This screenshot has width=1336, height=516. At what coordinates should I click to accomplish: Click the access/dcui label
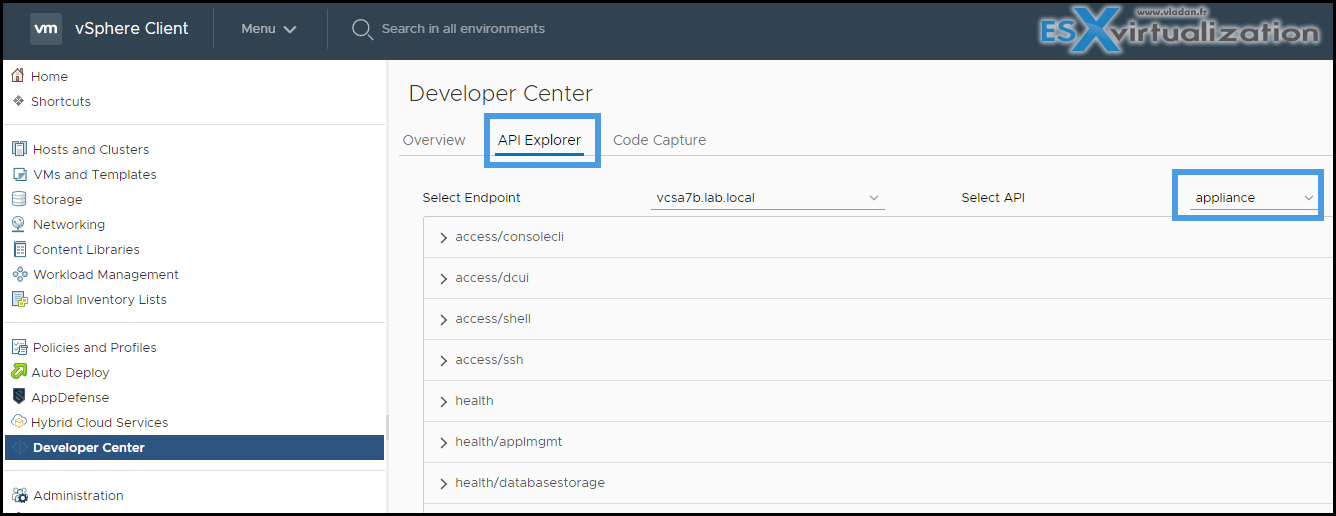[492, 278]
